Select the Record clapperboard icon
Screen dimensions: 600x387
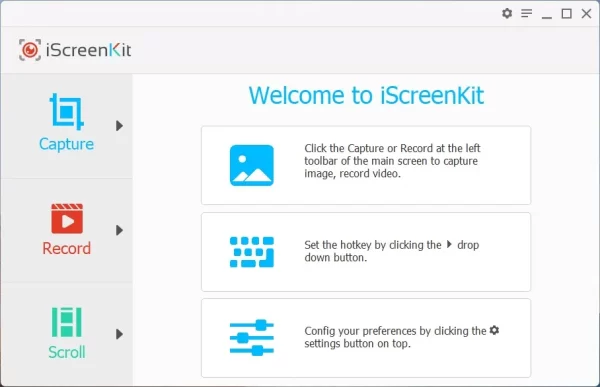(67, 219)
